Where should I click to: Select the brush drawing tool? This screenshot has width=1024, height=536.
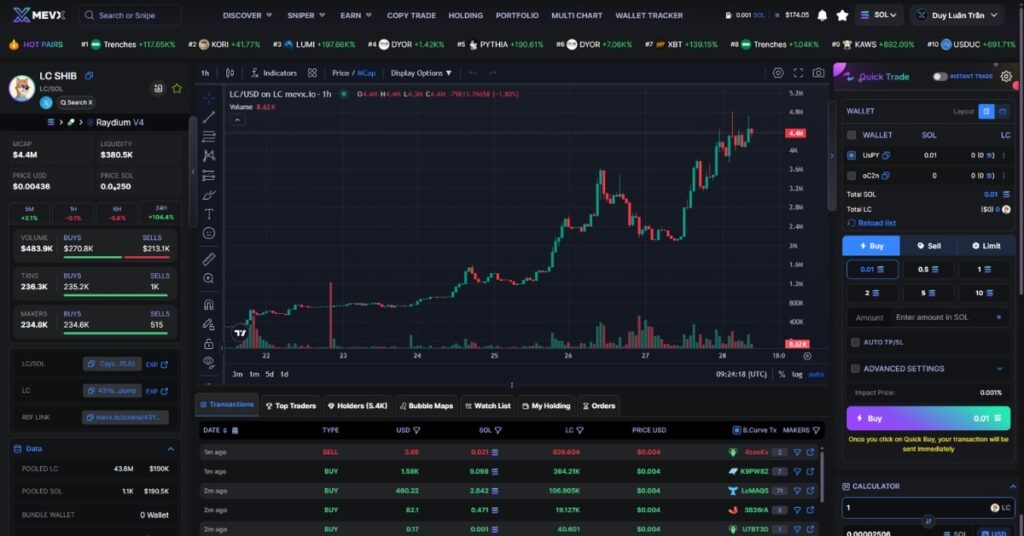coord(209,195)
